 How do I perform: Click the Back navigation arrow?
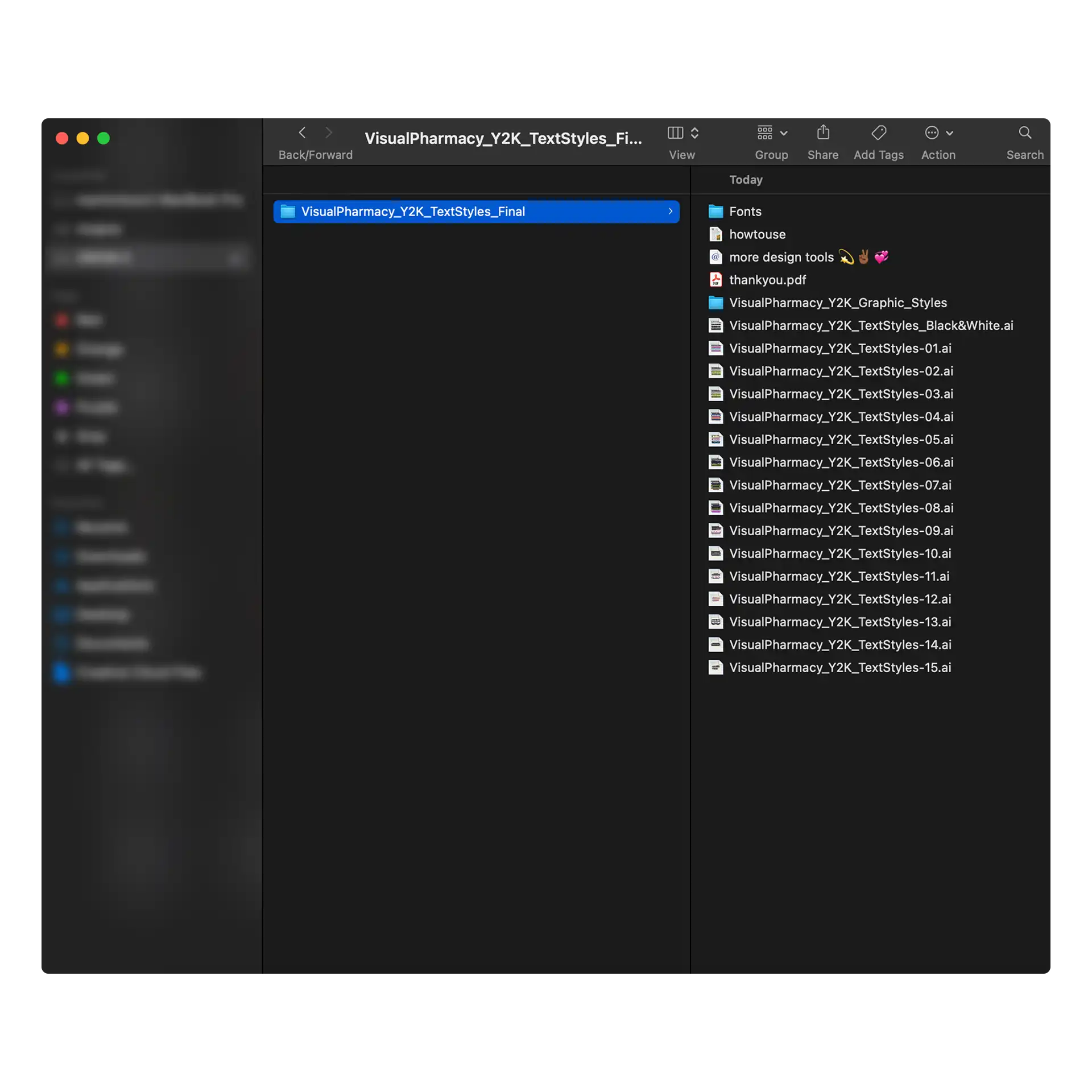[x=302, y=133]
